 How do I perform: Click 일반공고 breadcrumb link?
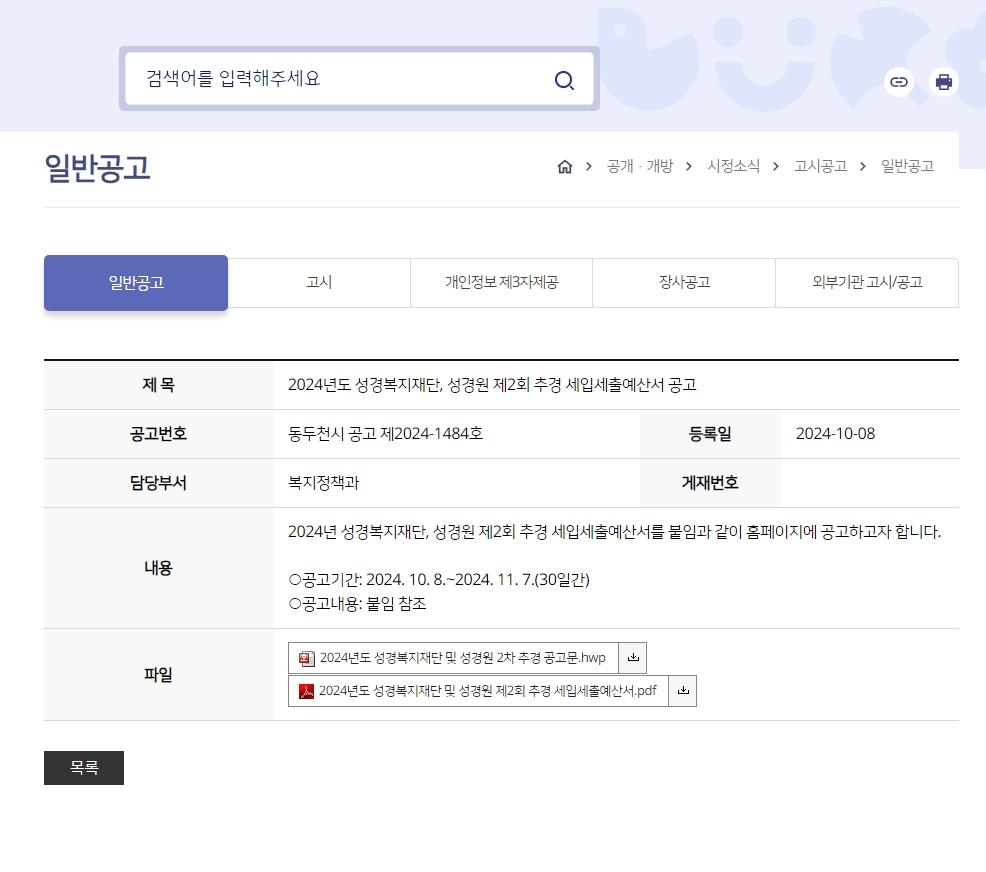(907, 166)
